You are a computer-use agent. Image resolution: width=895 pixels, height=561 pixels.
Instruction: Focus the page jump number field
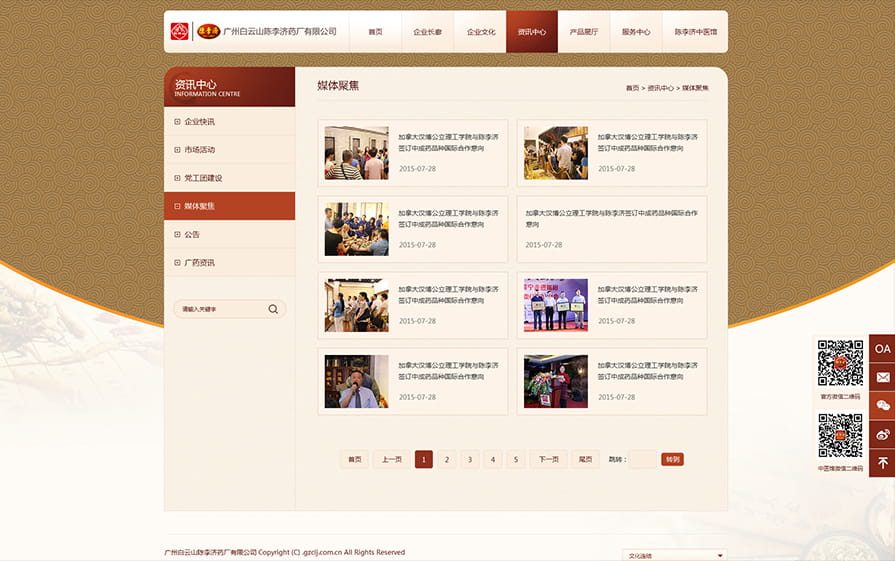pos(642,459)
